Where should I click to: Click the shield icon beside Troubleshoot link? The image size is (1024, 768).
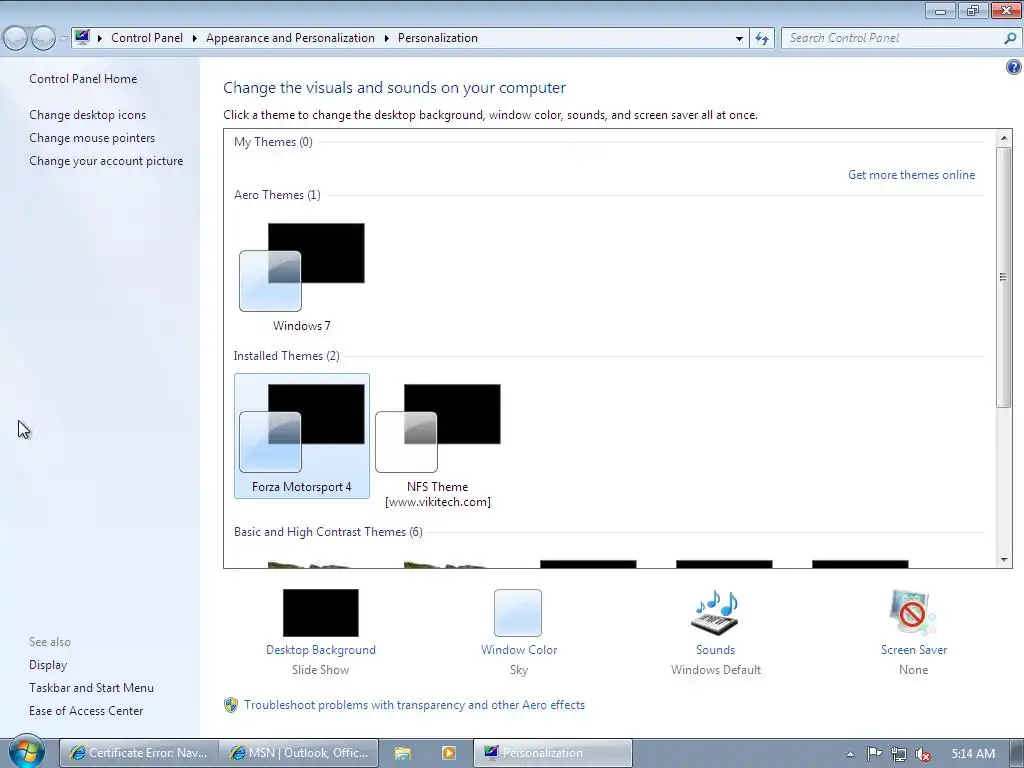[x=231, y=705]
